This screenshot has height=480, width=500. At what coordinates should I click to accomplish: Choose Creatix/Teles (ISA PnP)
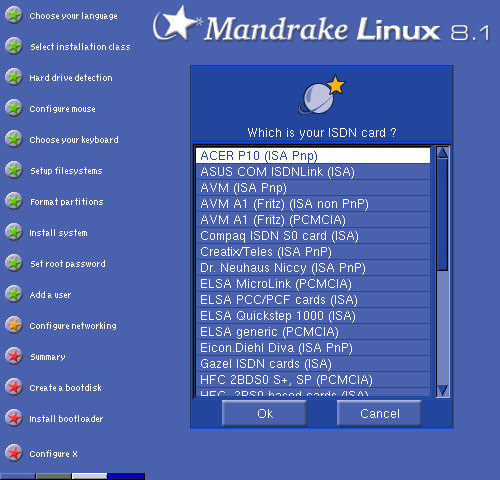pos(313,252)
